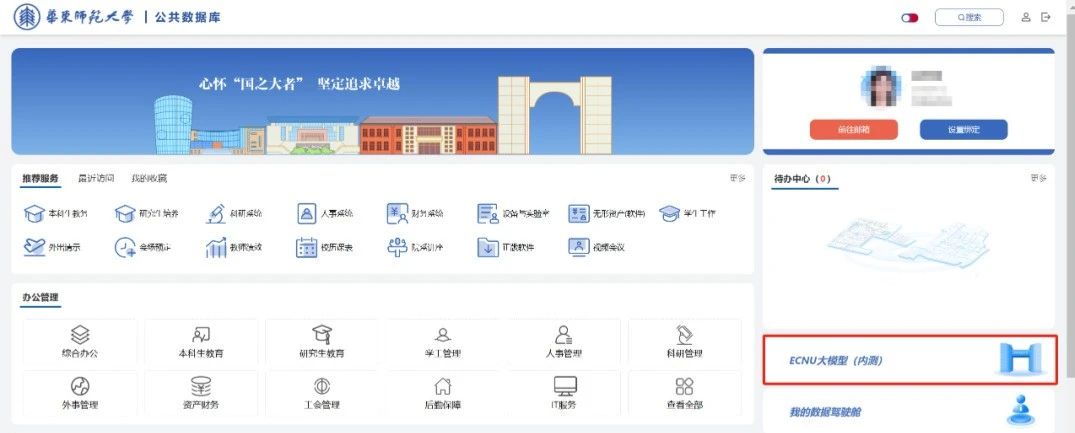Open the IT服务 monitor icon
Image resolution: width=1075 pixels, height=433 pixels.
pyautogui.click(x=563, y=386)
